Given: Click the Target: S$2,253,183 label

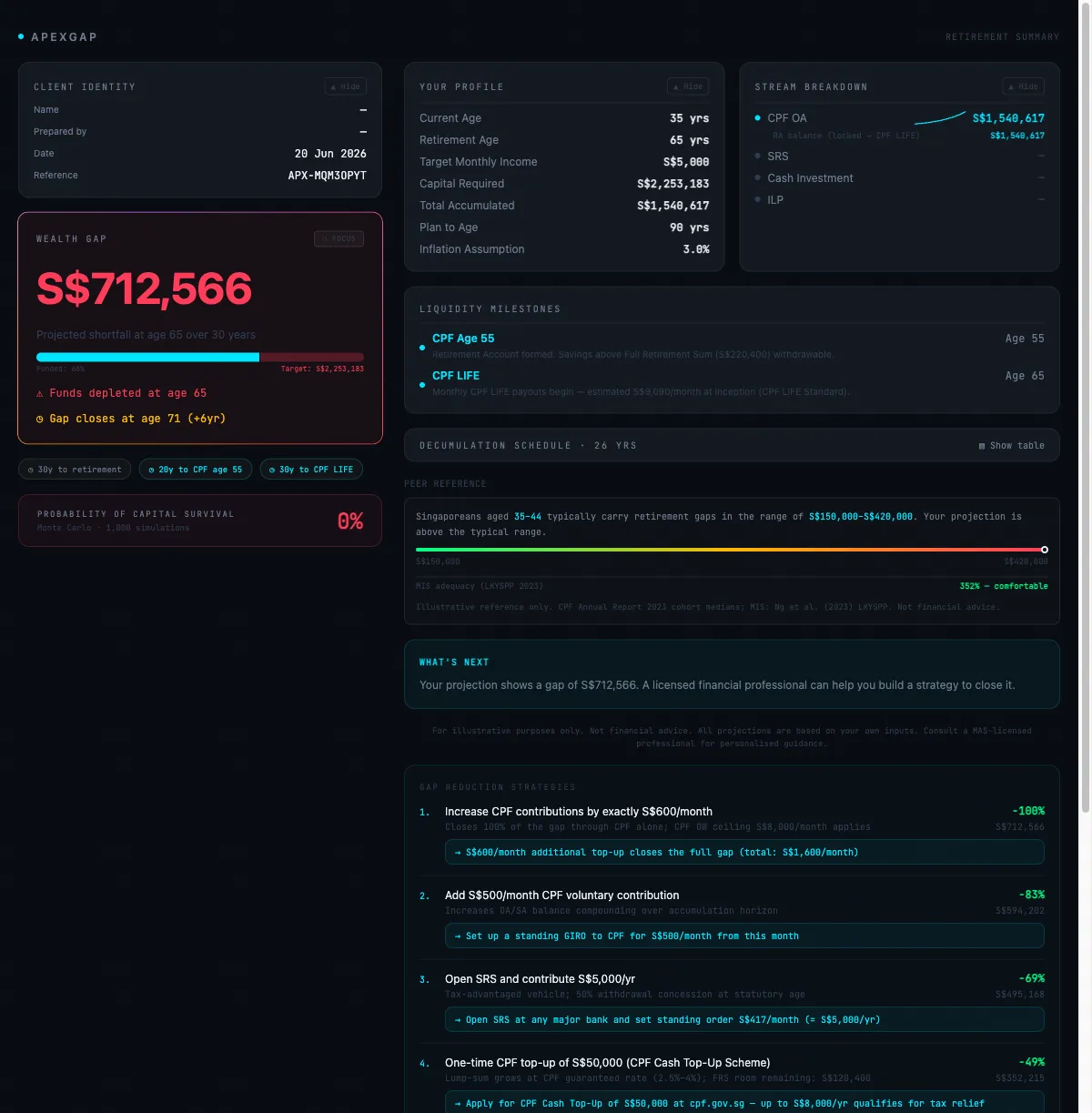Looking at the screenshot, I should tap(322, 369).
